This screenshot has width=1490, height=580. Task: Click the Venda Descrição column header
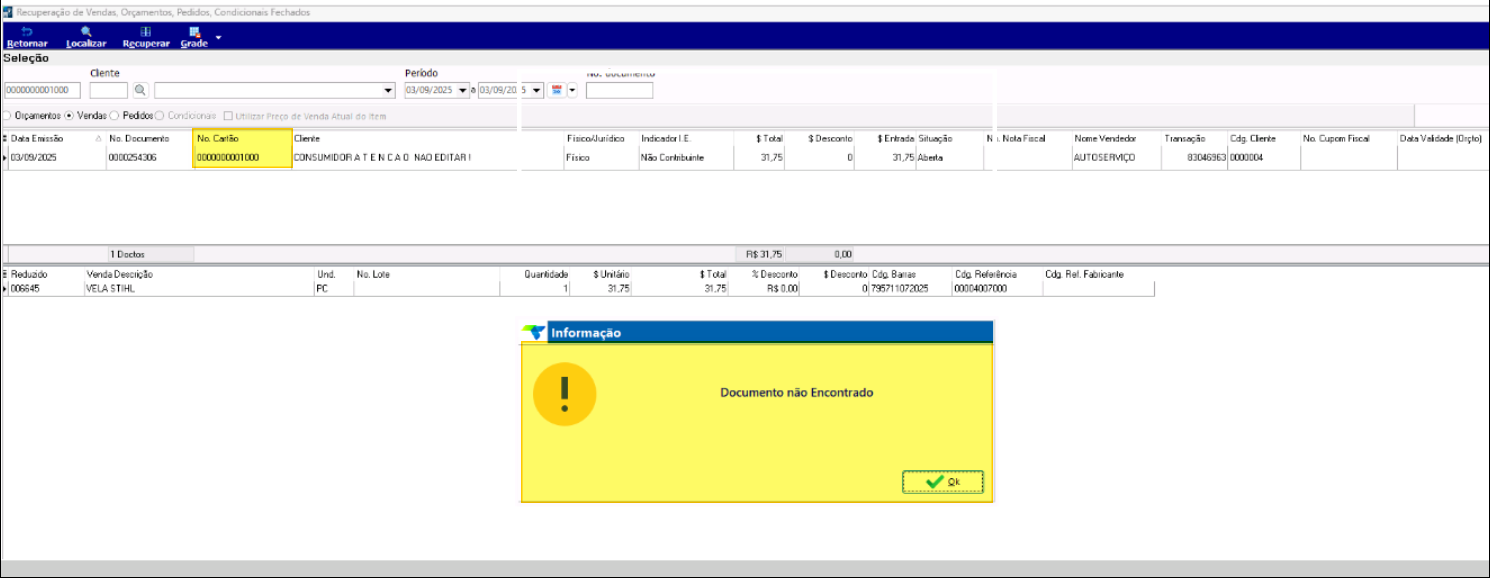click(199, 274)
